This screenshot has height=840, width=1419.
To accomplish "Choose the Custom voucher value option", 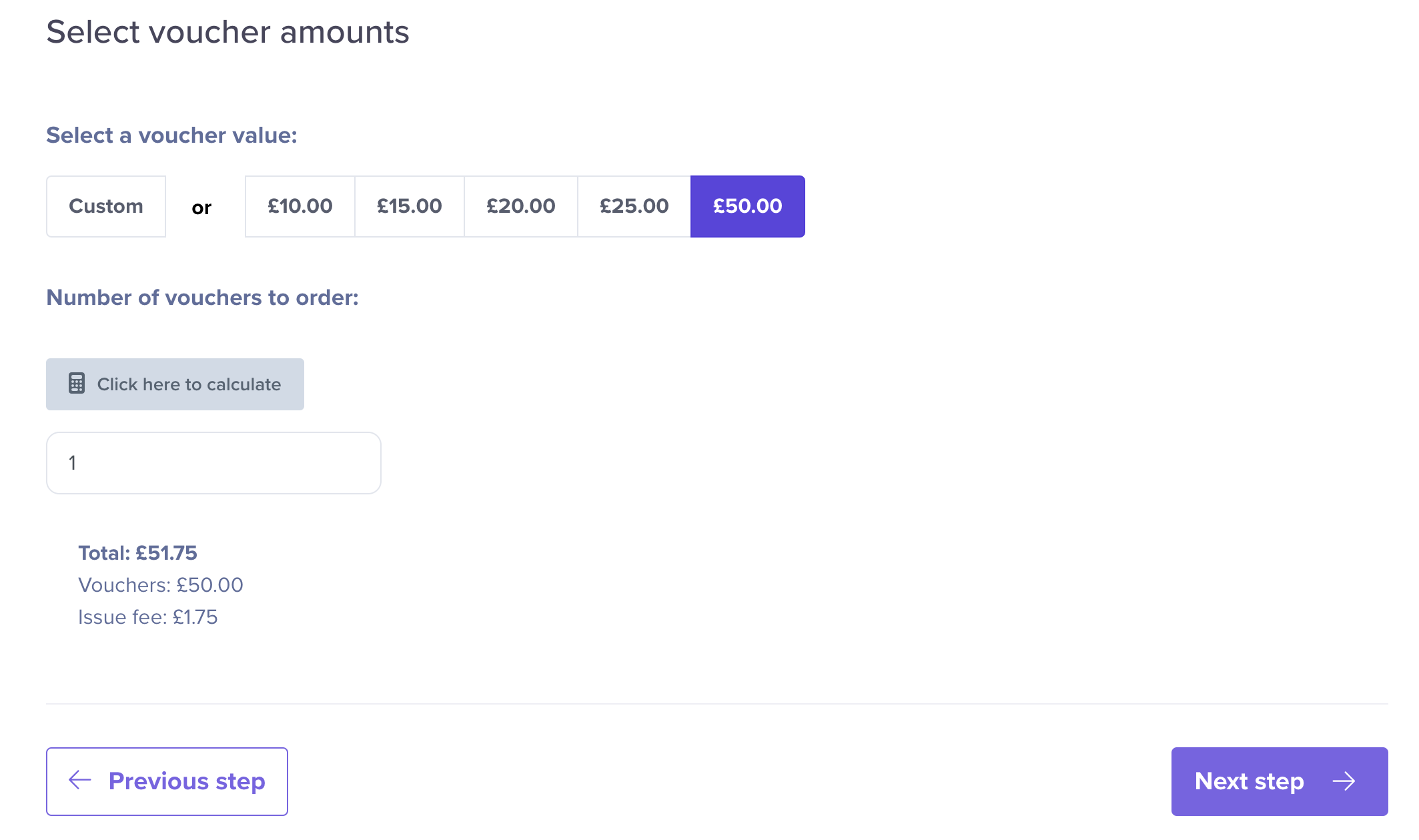I will coord(106,206).
